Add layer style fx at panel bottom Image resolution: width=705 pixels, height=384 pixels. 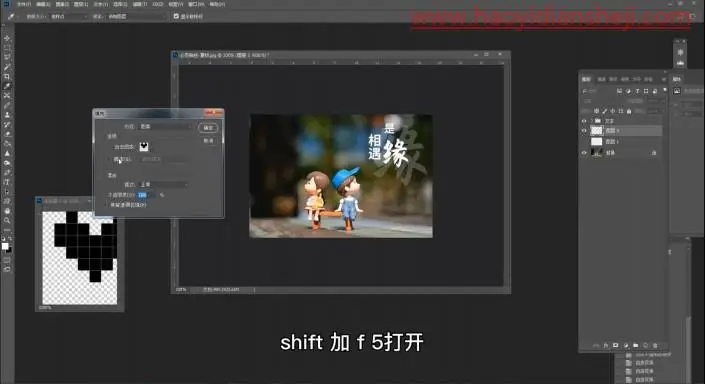(606, 345)
